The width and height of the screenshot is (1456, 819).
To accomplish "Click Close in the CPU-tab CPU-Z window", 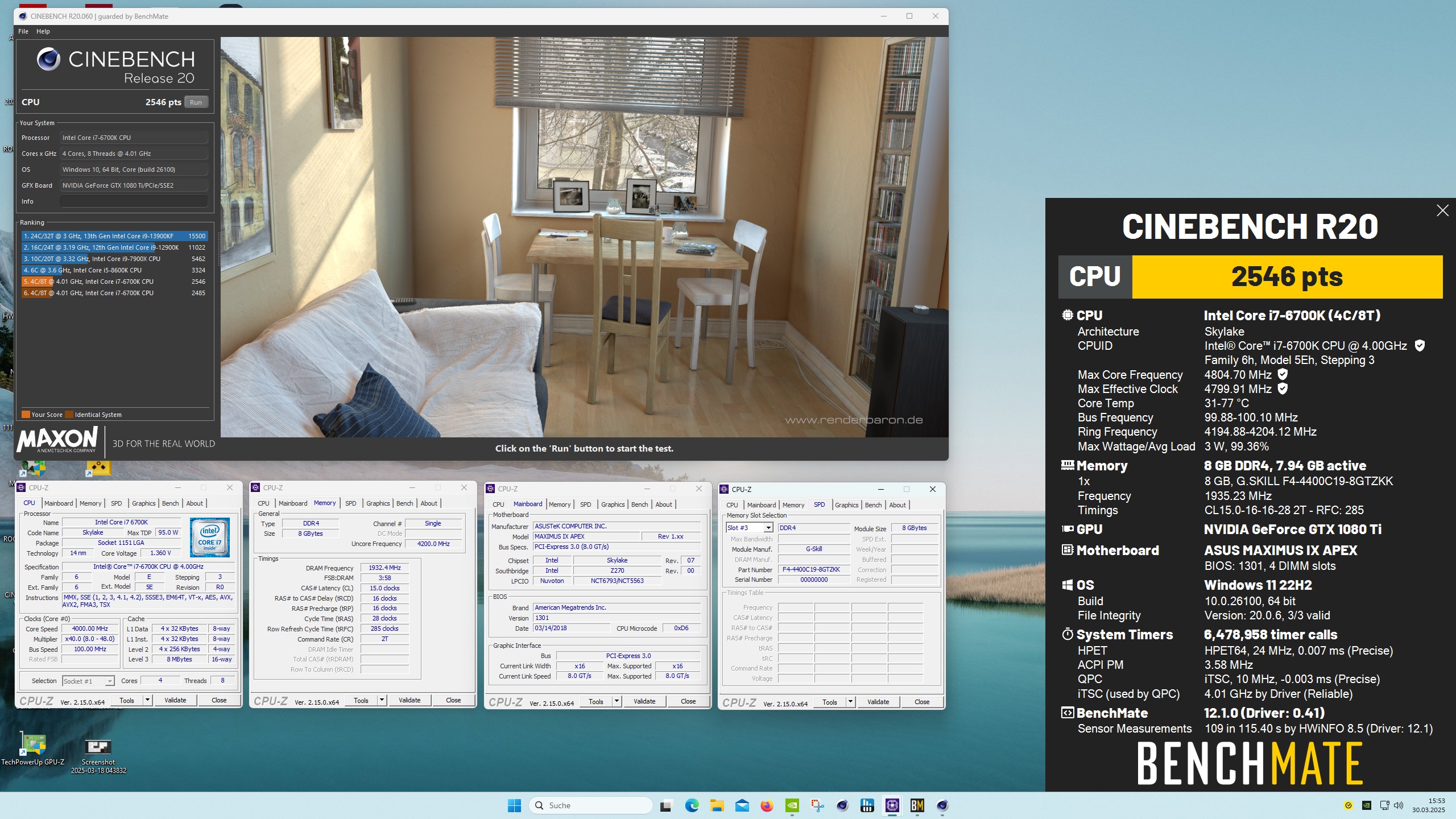I will pyautogui.click(x=219, y=700).
